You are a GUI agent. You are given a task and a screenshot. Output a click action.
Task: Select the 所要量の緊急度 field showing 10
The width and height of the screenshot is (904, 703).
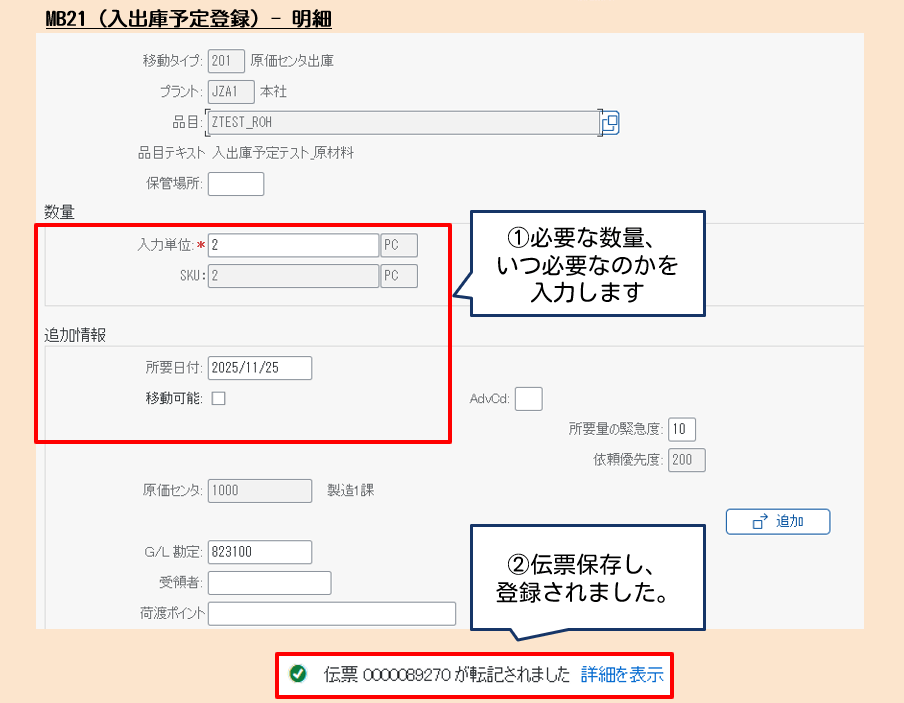tap(684, 428)
